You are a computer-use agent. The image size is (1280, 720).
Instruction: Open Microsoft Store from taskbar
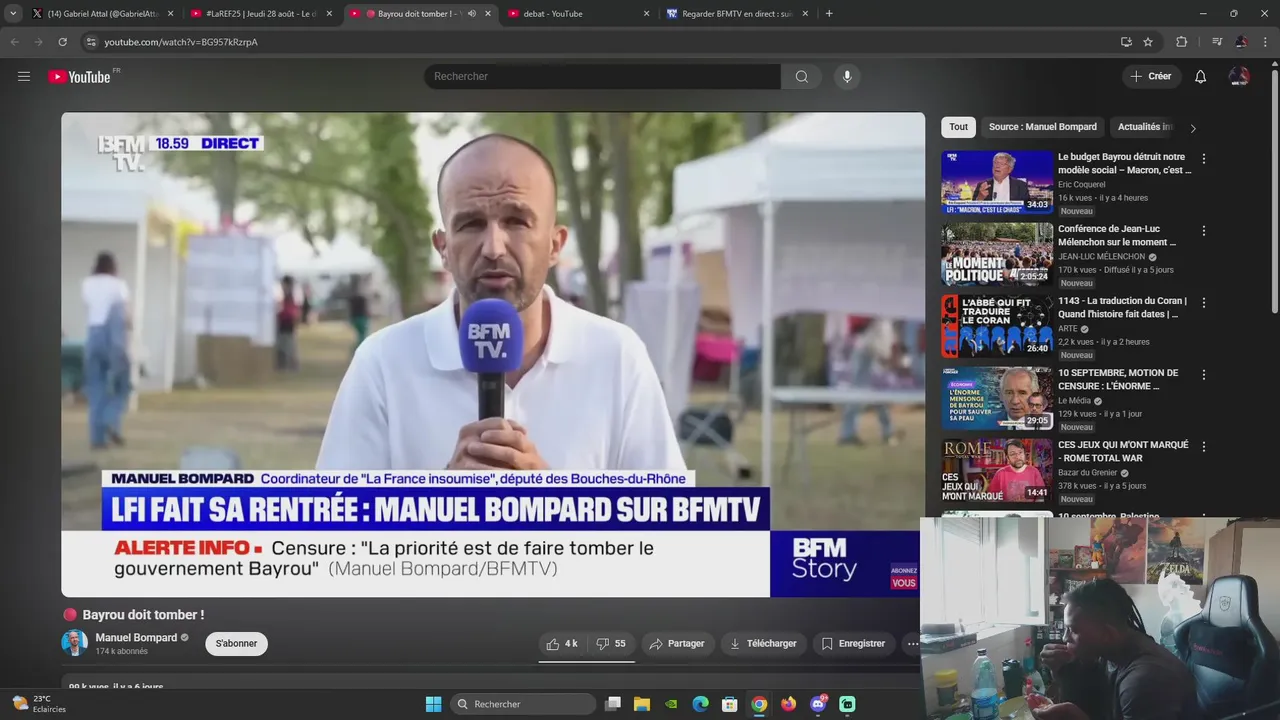[x=730, y=704]
